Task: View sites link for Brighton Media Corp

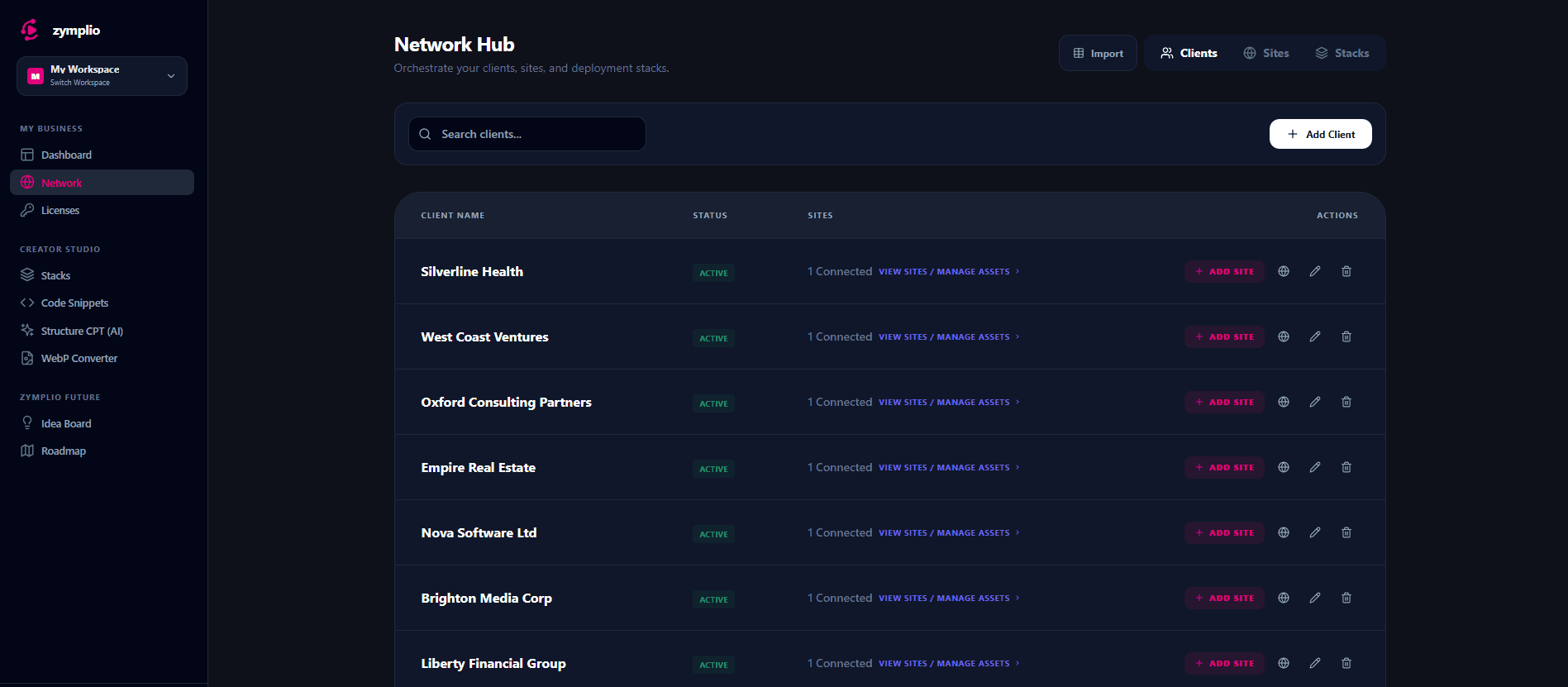Action: tap(949, 598)
